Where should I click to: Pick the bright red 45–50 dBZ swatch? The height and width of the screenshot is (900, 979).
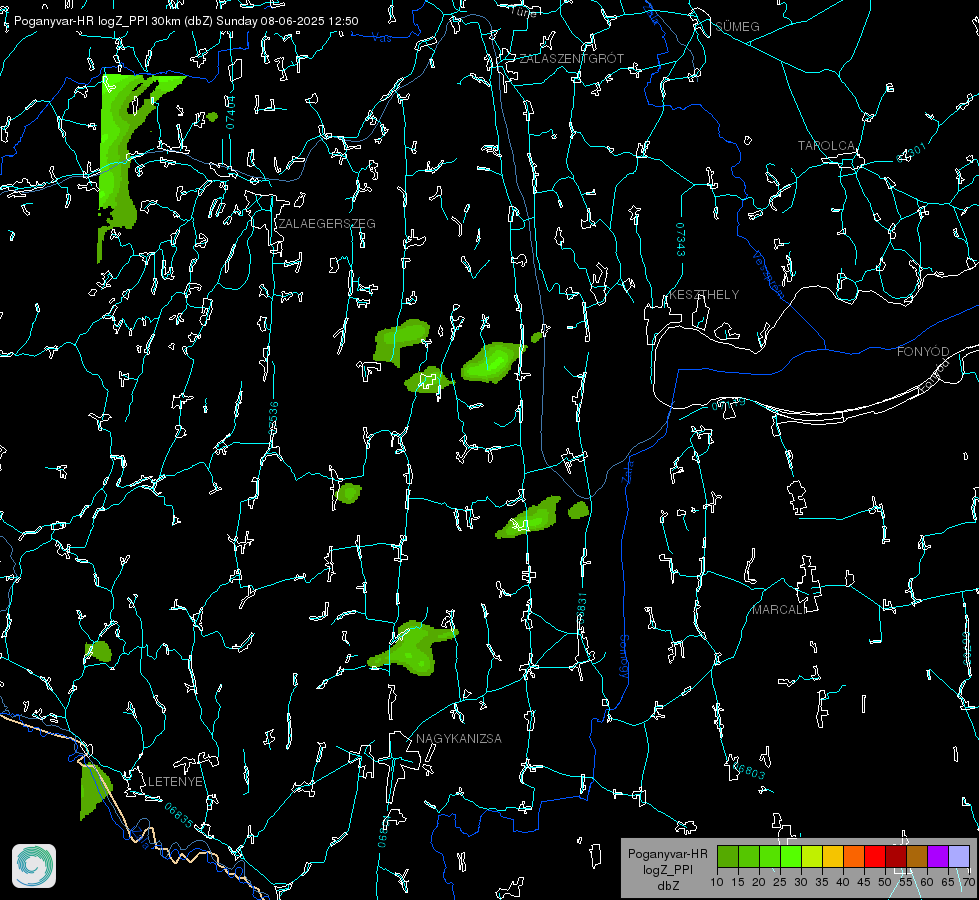875,857
